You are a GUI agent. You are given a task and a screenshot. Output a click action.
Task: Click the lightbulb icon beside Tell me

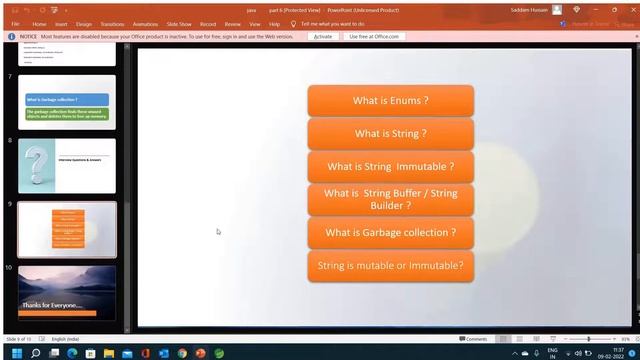[x=293, y=24]
